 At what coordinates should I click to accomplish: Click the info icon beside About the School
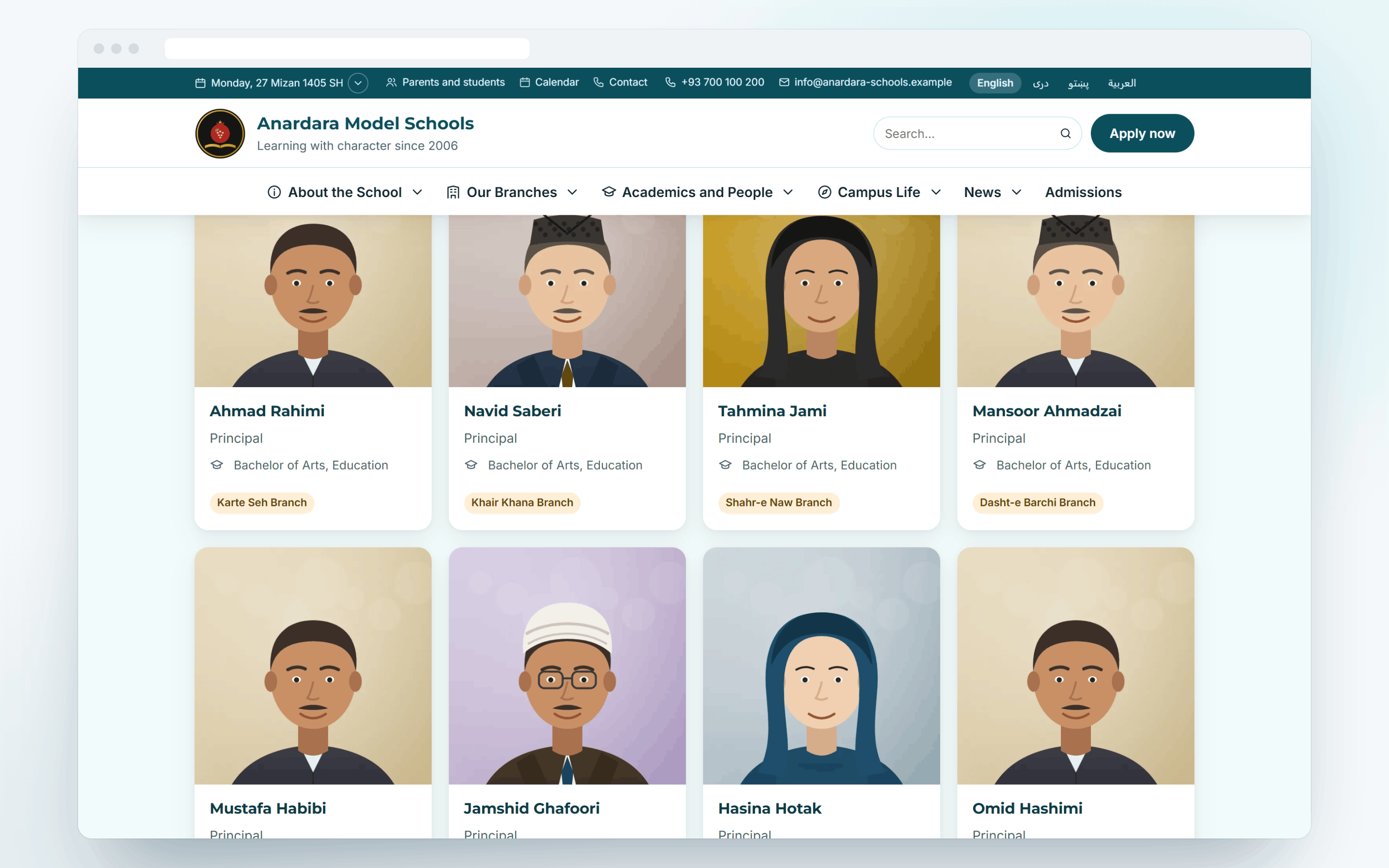(x=274, y=192)
